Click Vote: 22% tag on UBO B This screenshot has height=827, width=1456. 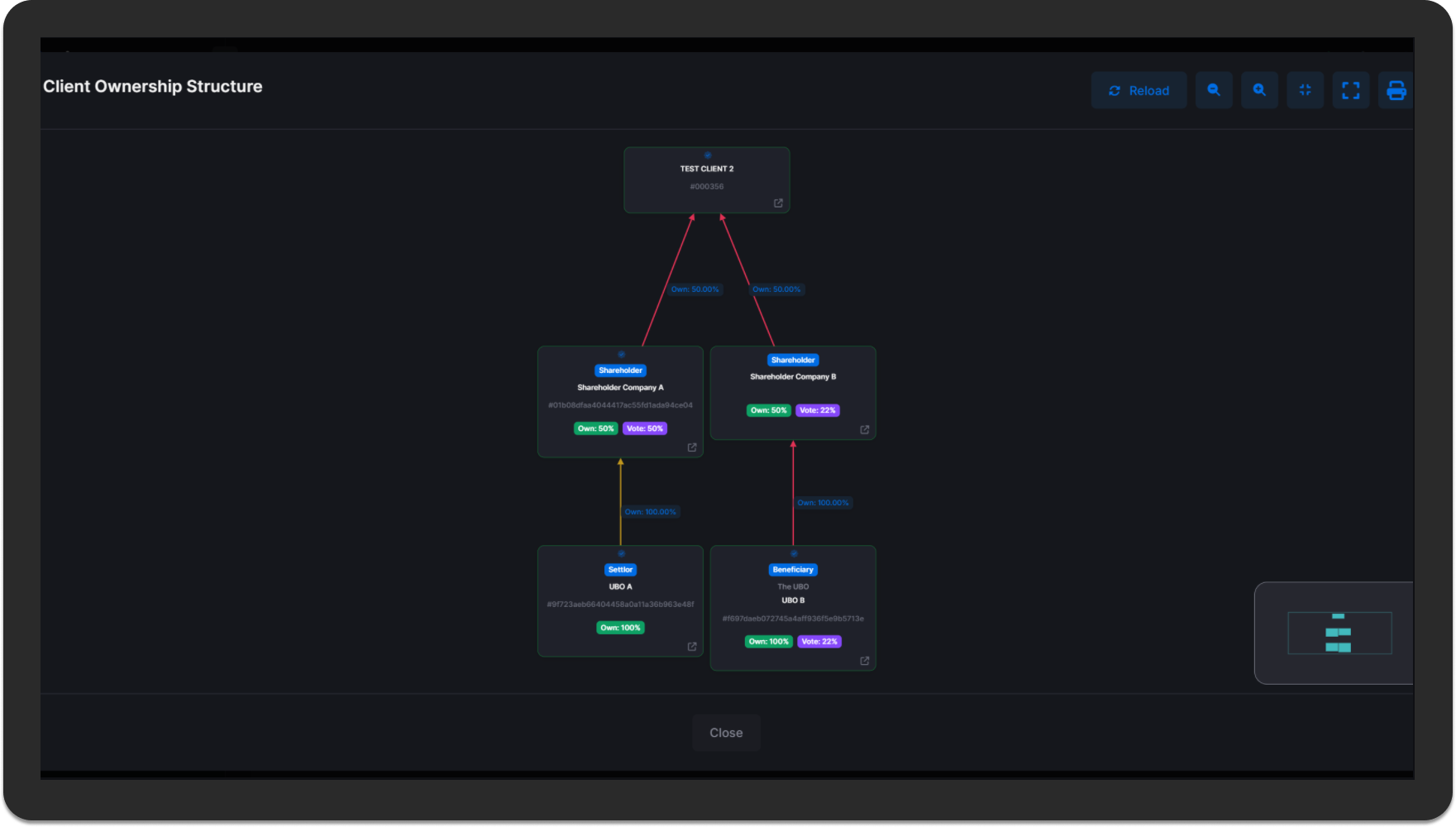tap(819, 642)
